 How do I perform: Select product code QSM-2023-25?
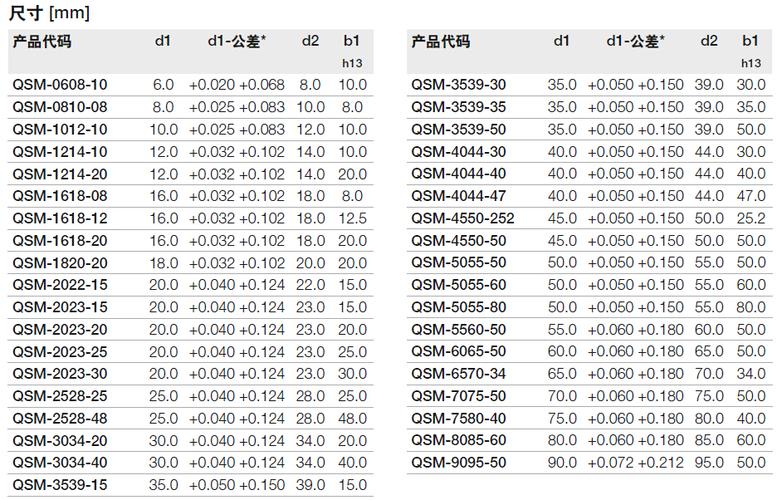[x=60, y=352]
